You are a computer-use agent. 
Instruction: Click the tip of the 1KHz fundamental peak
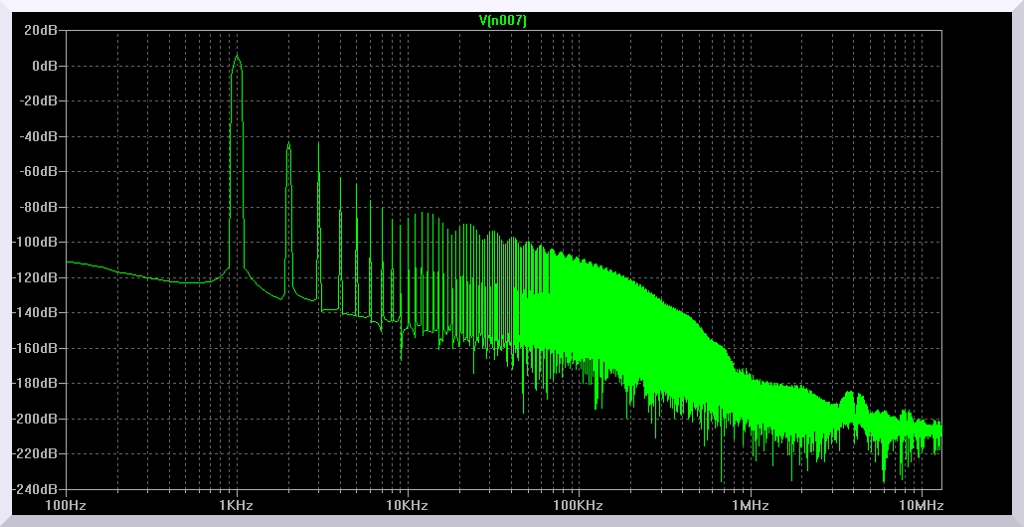237,56
